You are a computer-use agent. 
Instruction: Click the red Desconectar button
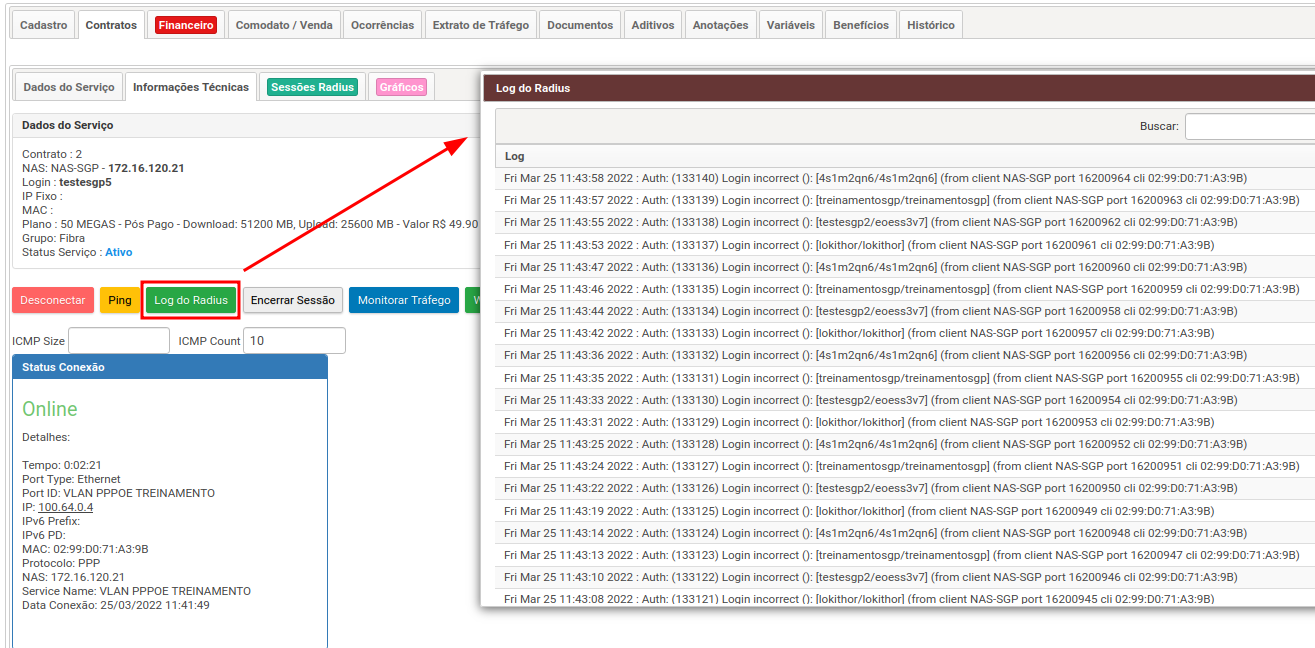coord(53,300)
